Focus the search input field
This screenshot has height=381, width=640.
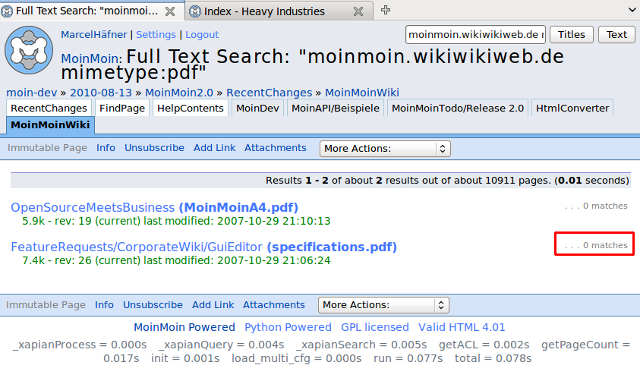tap(475, 35)
